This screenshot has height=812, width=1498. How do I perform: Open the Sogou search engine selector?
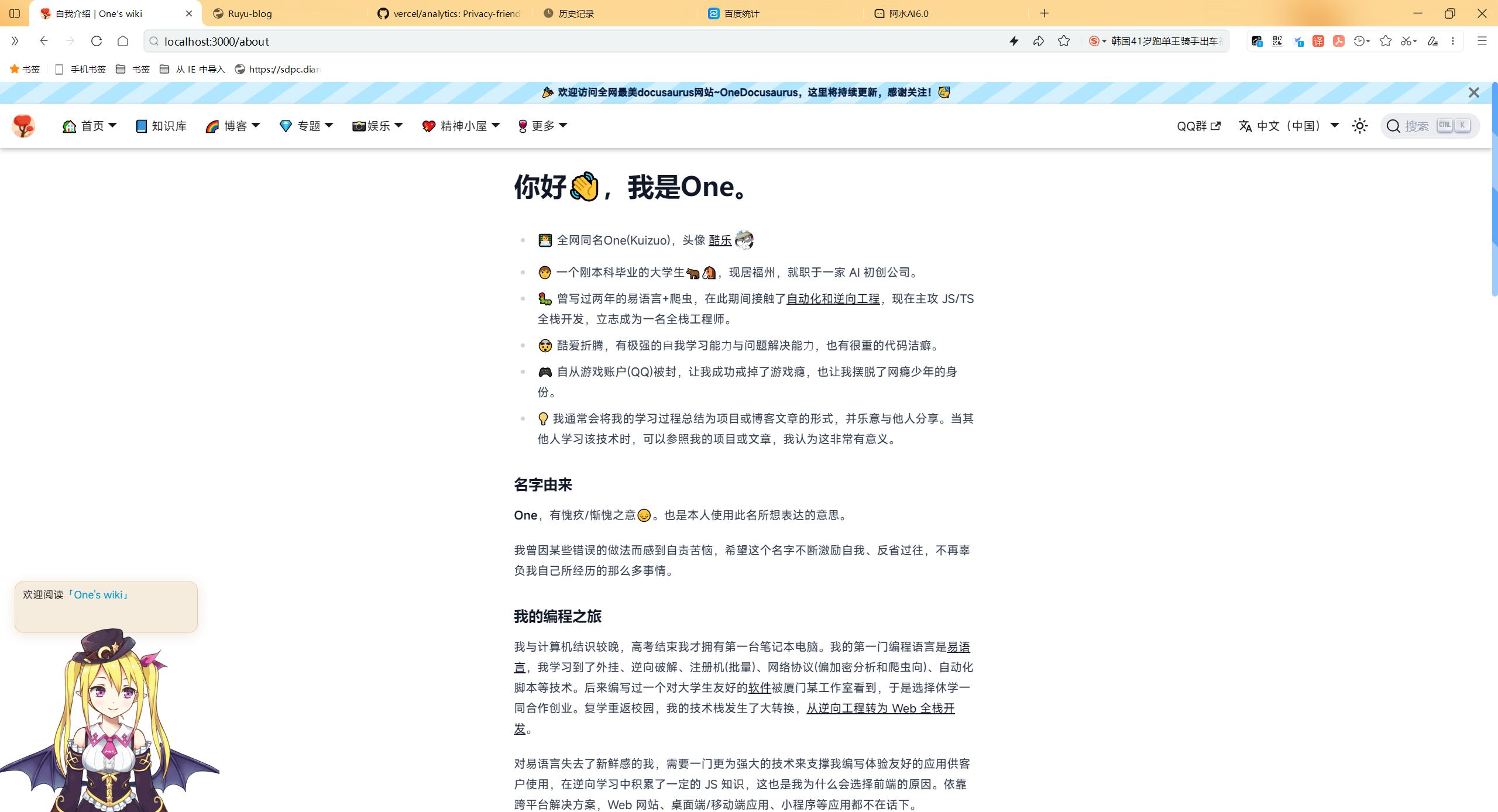[x=1097, y=41]
